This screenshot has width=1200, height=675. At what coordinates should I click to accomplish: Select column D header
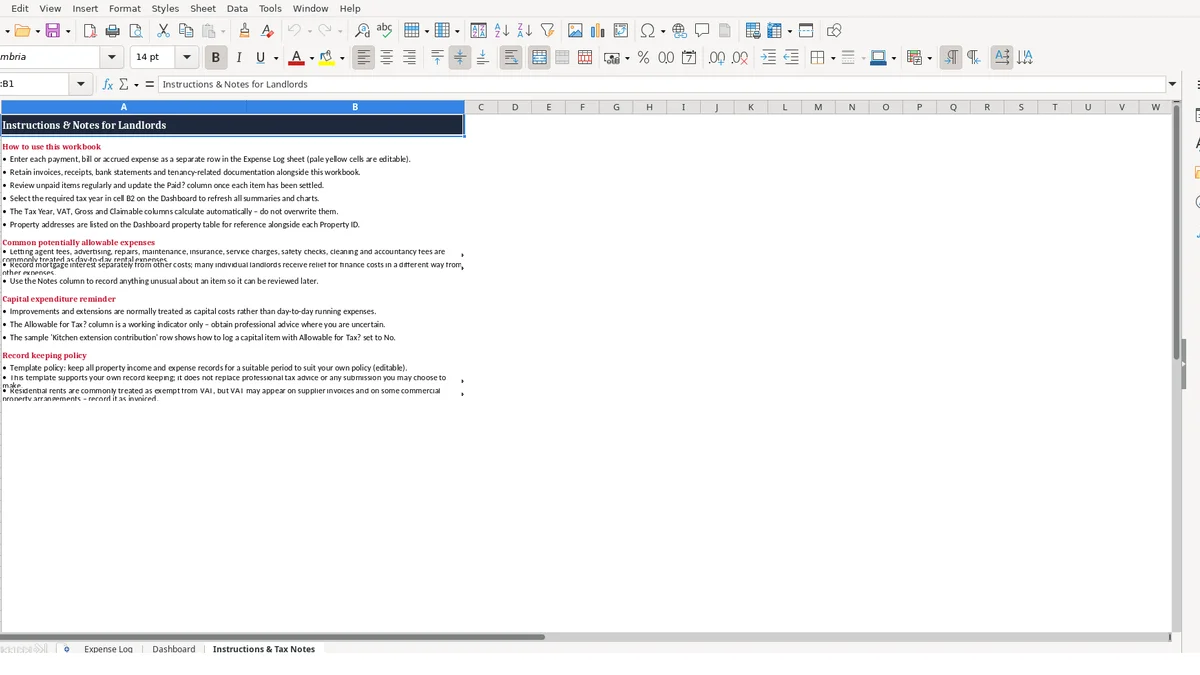point(515,106)
